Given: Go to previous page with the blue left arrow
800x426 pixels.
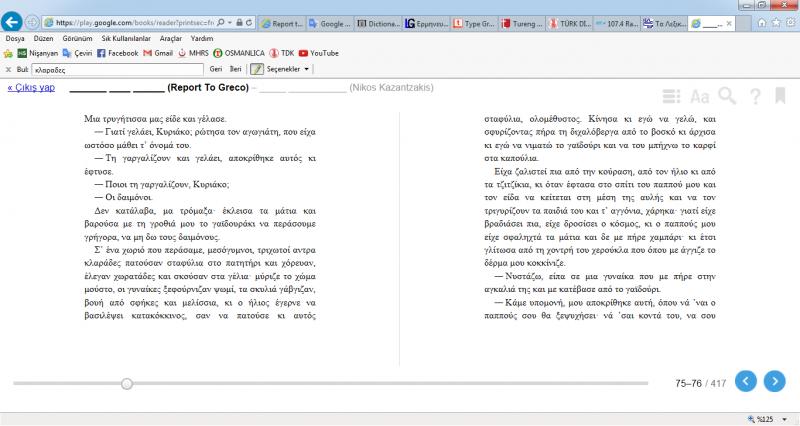Looking at the screenshot, I should [746, 381].
